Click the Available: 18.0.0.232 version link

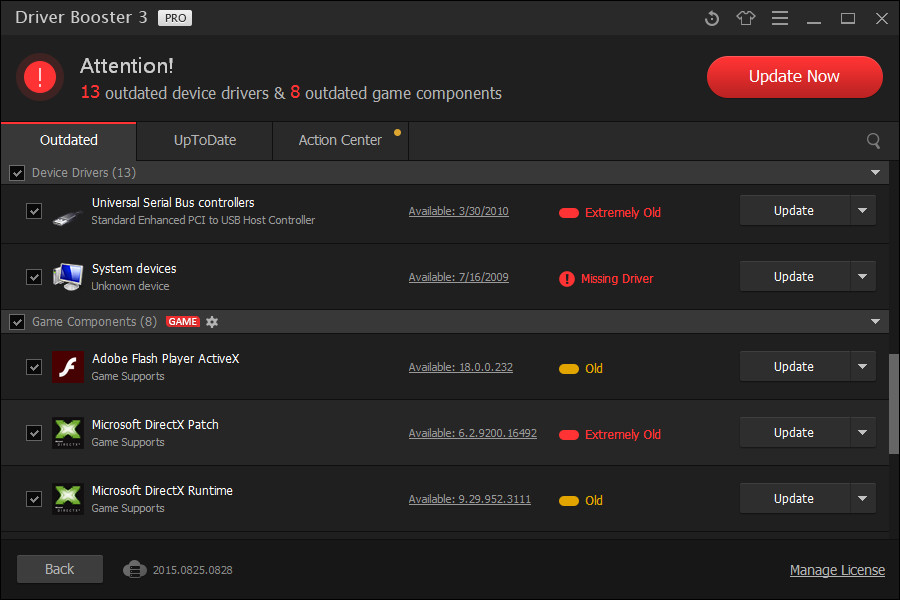[460, 367]
